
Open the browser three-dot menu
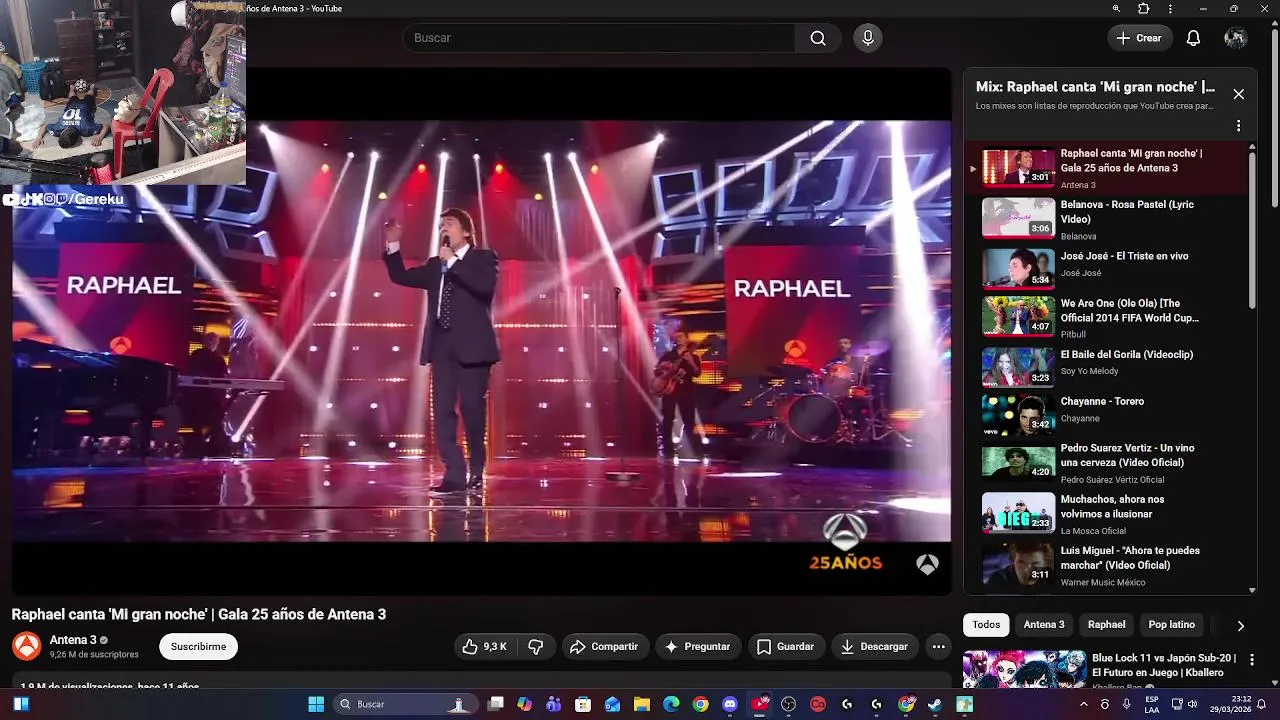coord(1170,8)
